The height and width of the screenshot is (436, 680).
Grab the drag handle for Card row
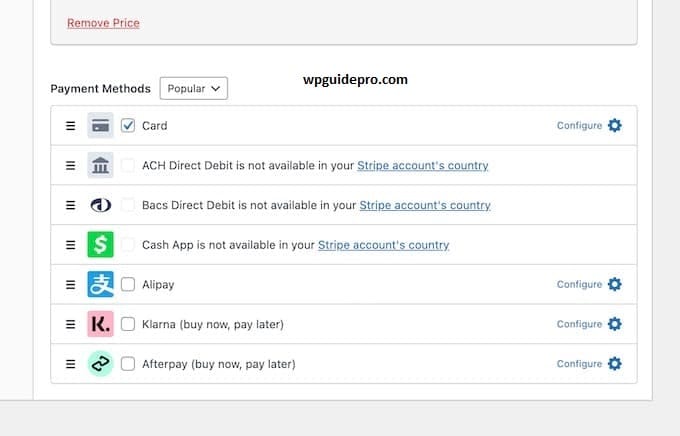pyautogui.click(x=70, y=126)
